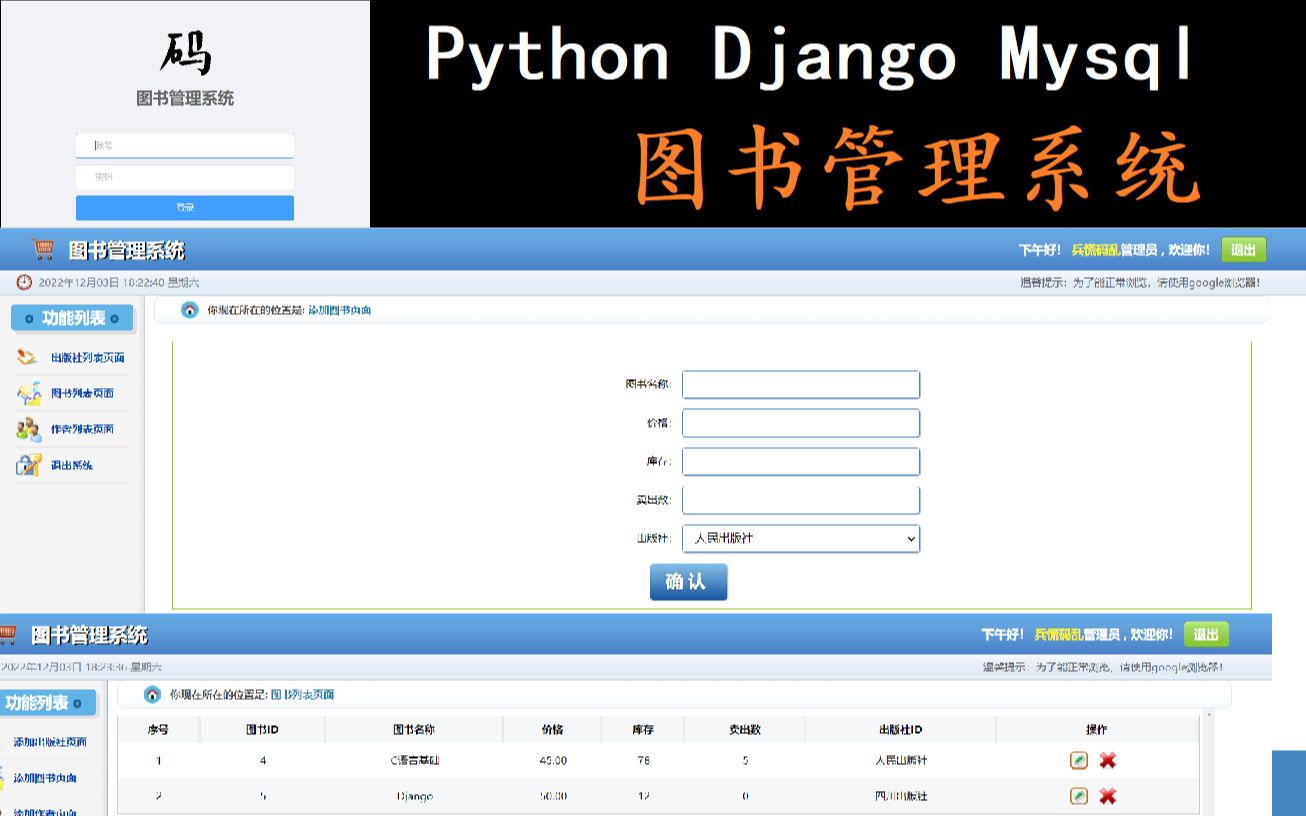
Task: Click the 库存 column header in table
Action: pyautogui.click(x=643, y=730)
